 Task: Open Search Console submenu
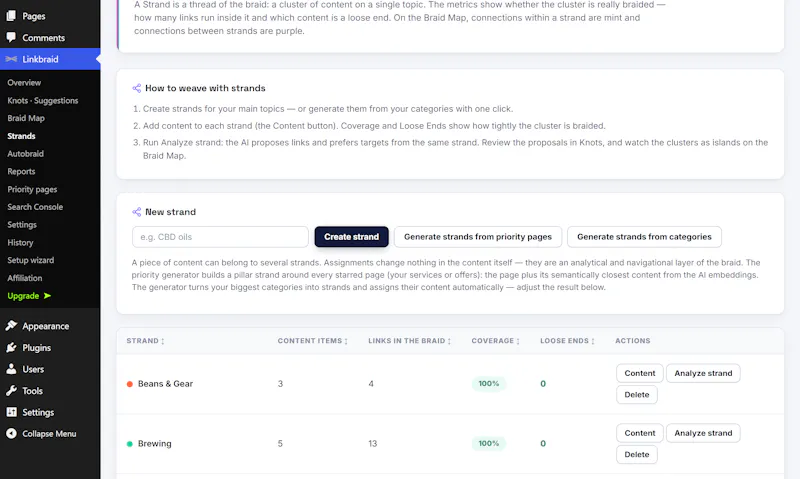(x=35, y=207)
